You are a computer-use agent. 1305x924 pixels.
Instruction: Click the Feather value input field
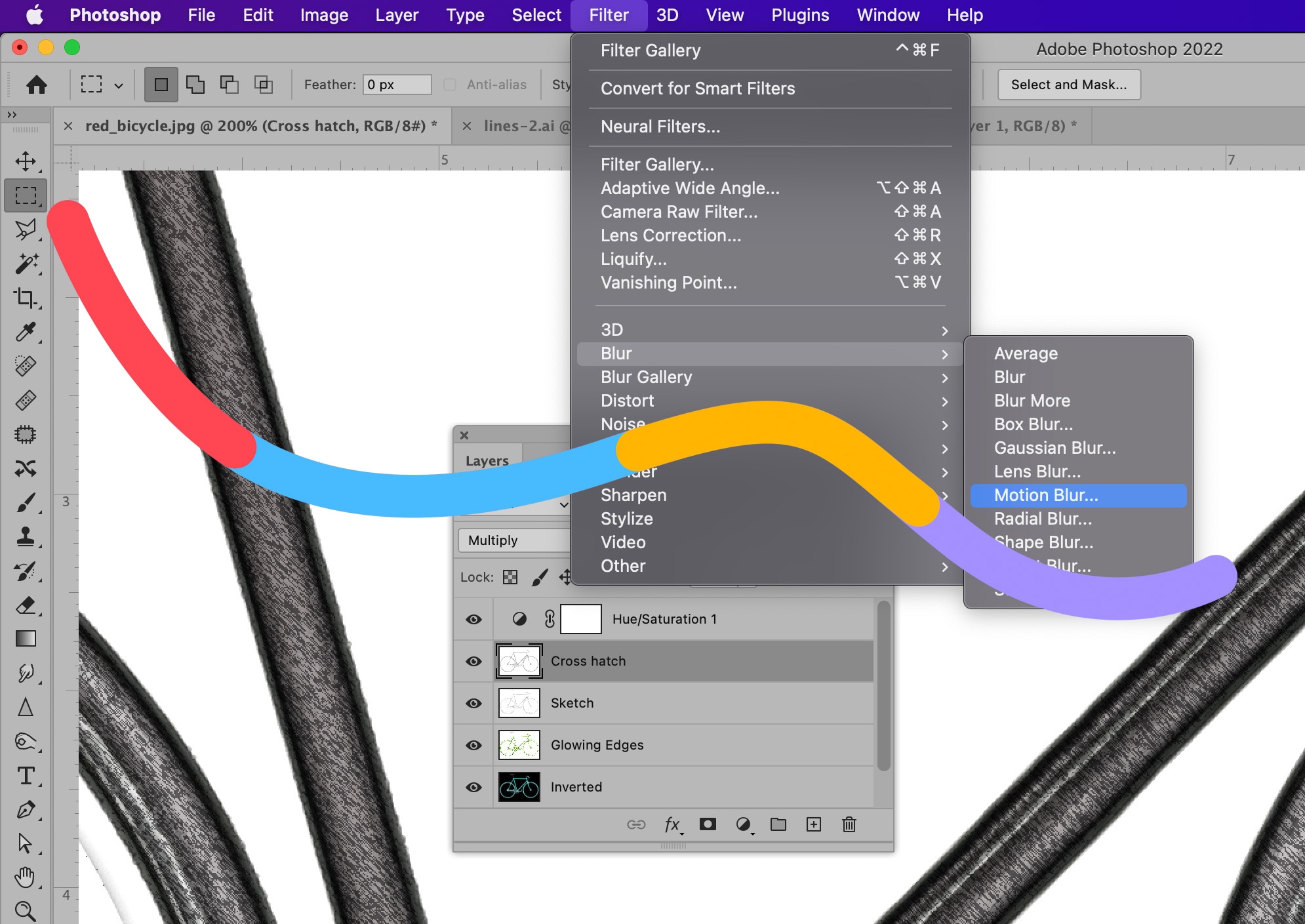[397, 85]
